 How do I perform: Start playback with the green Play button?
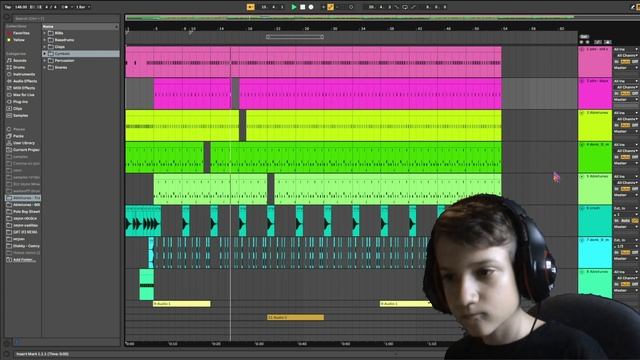[293, 7]
